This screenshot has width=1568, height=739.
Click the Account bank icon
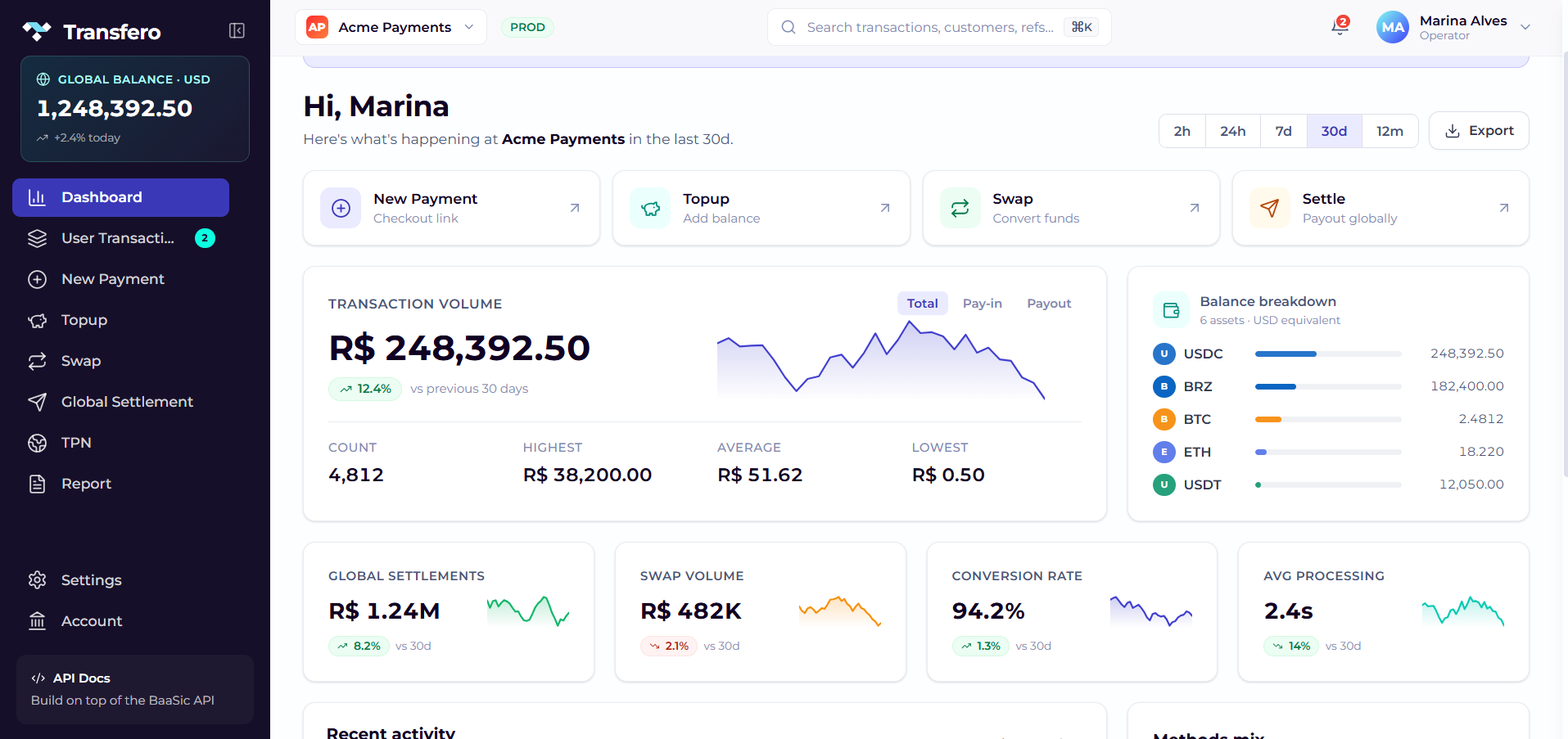pos(37,621)
